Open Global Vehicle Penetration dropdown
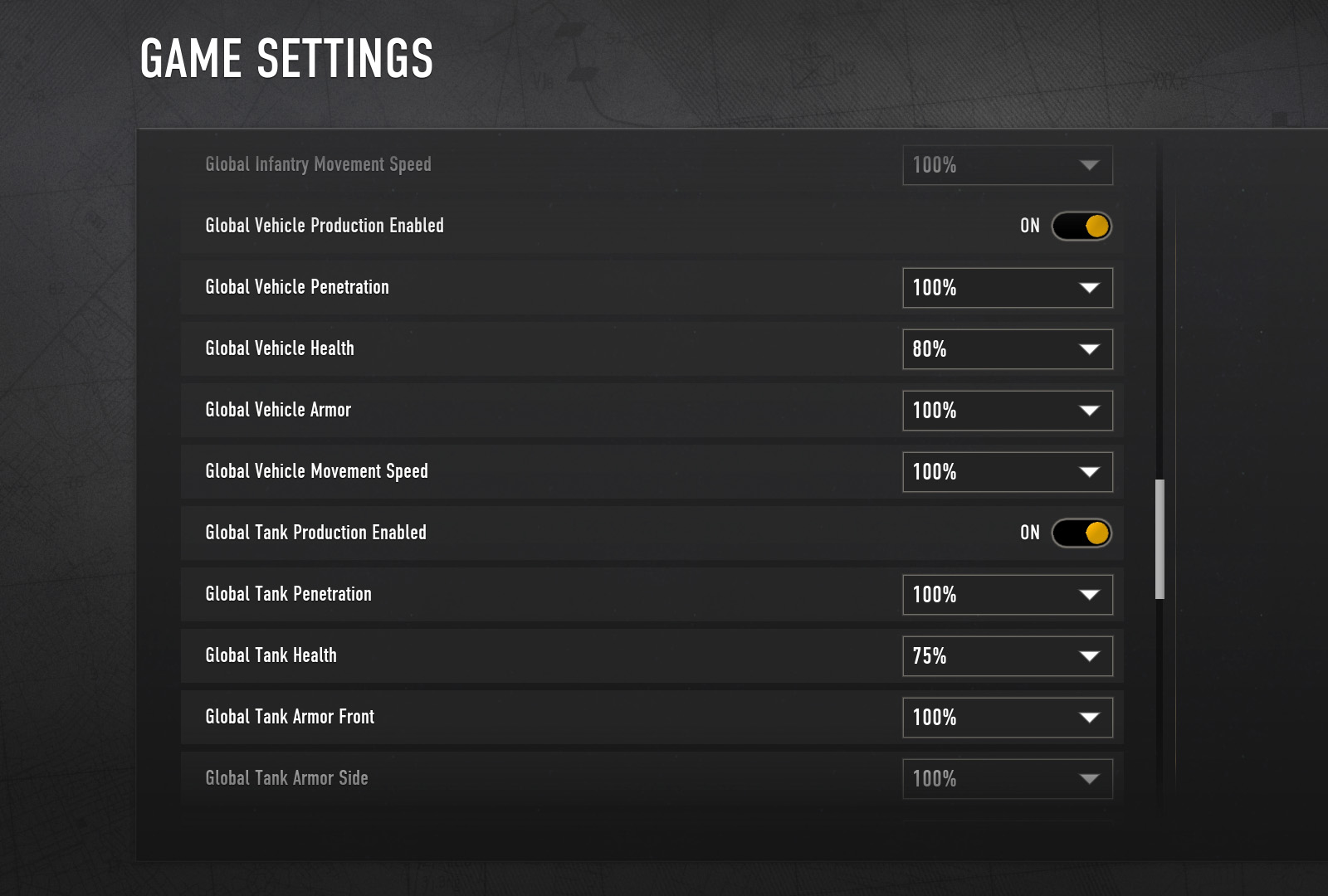 (1007, 288)
